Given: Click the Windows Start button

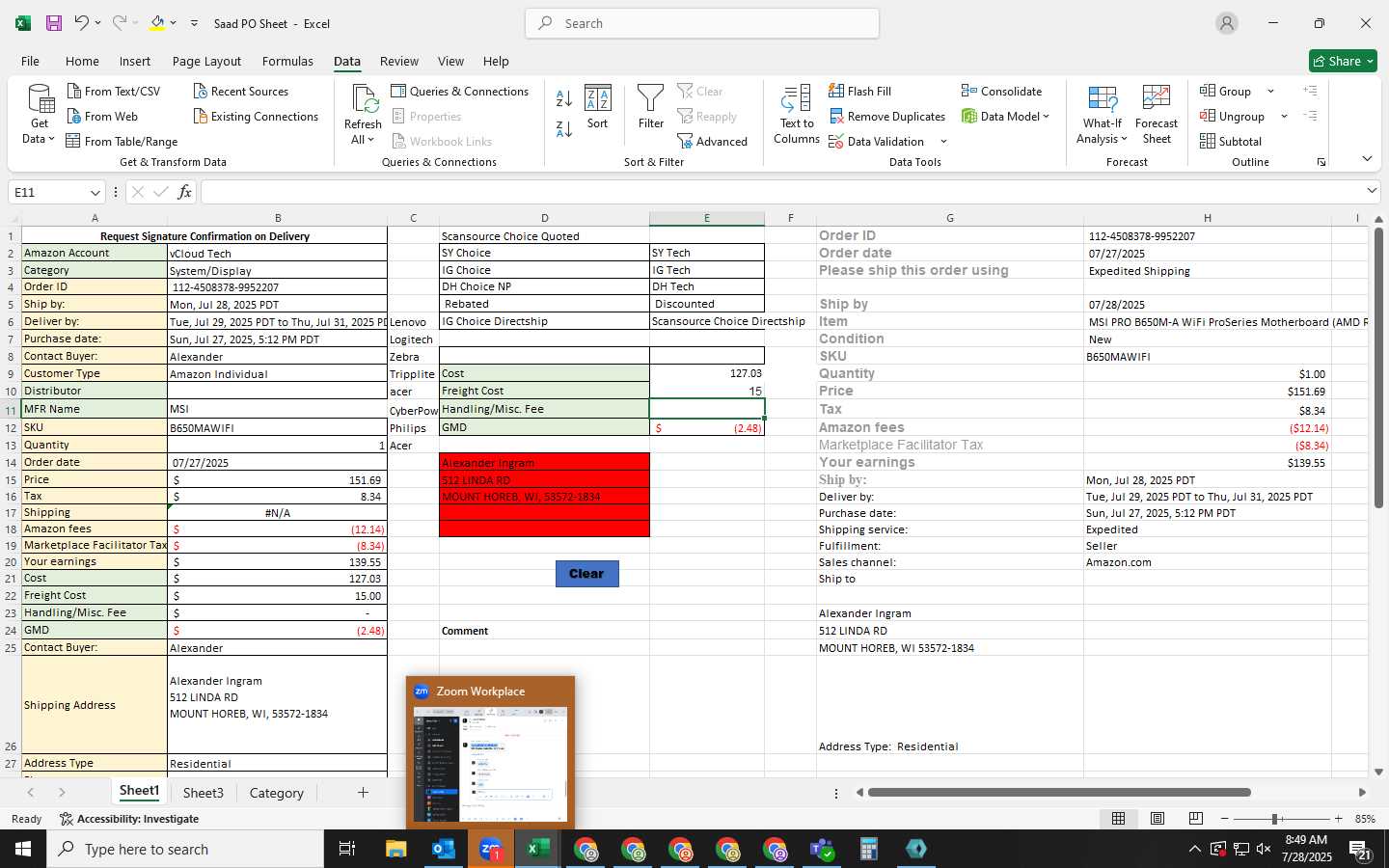Looking at the screenshot, I should tap(23, 849).
